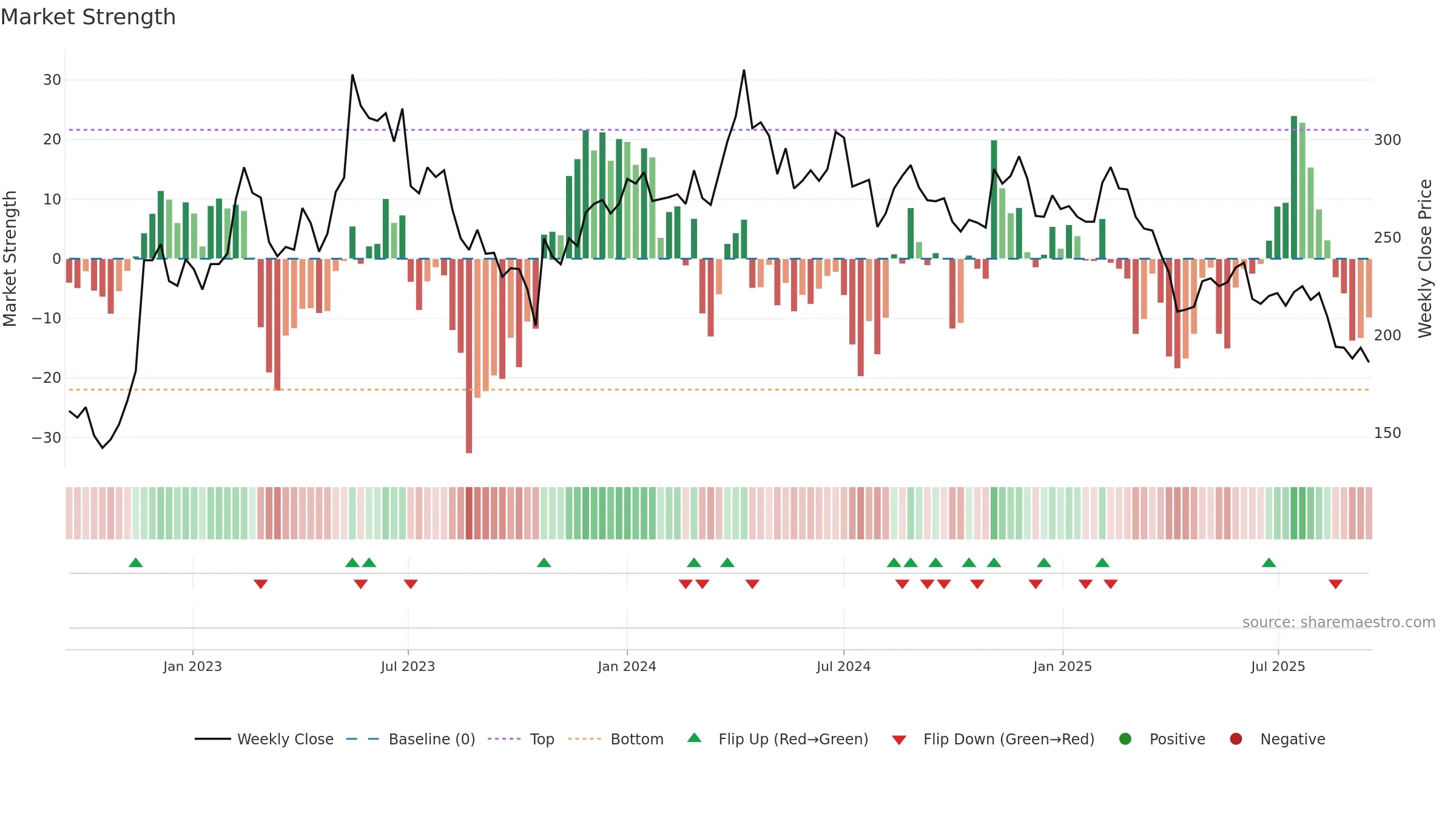Click the vertical Market Strength axis title
This screenshot has width=1456, height=819.
click(x=10, y=258)
